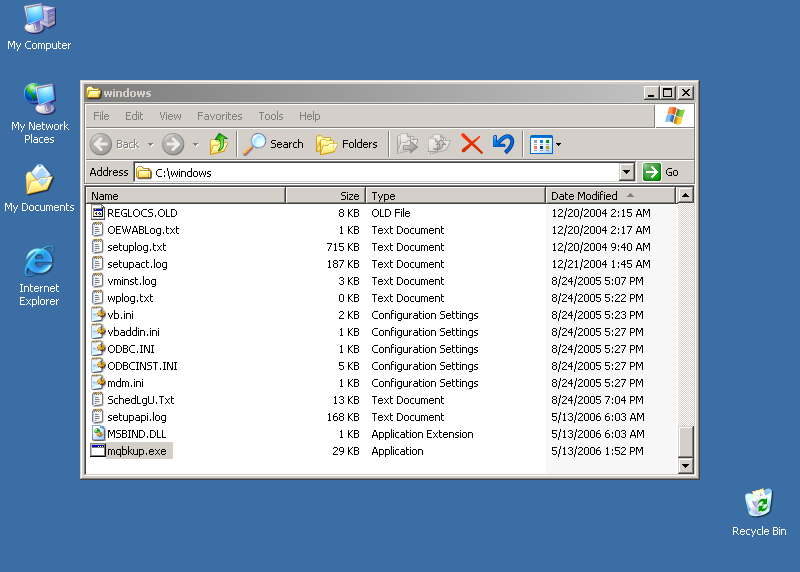Click the windows folder title bar icon
Viewport: 800px width, 572px height.
pos(93,92)
